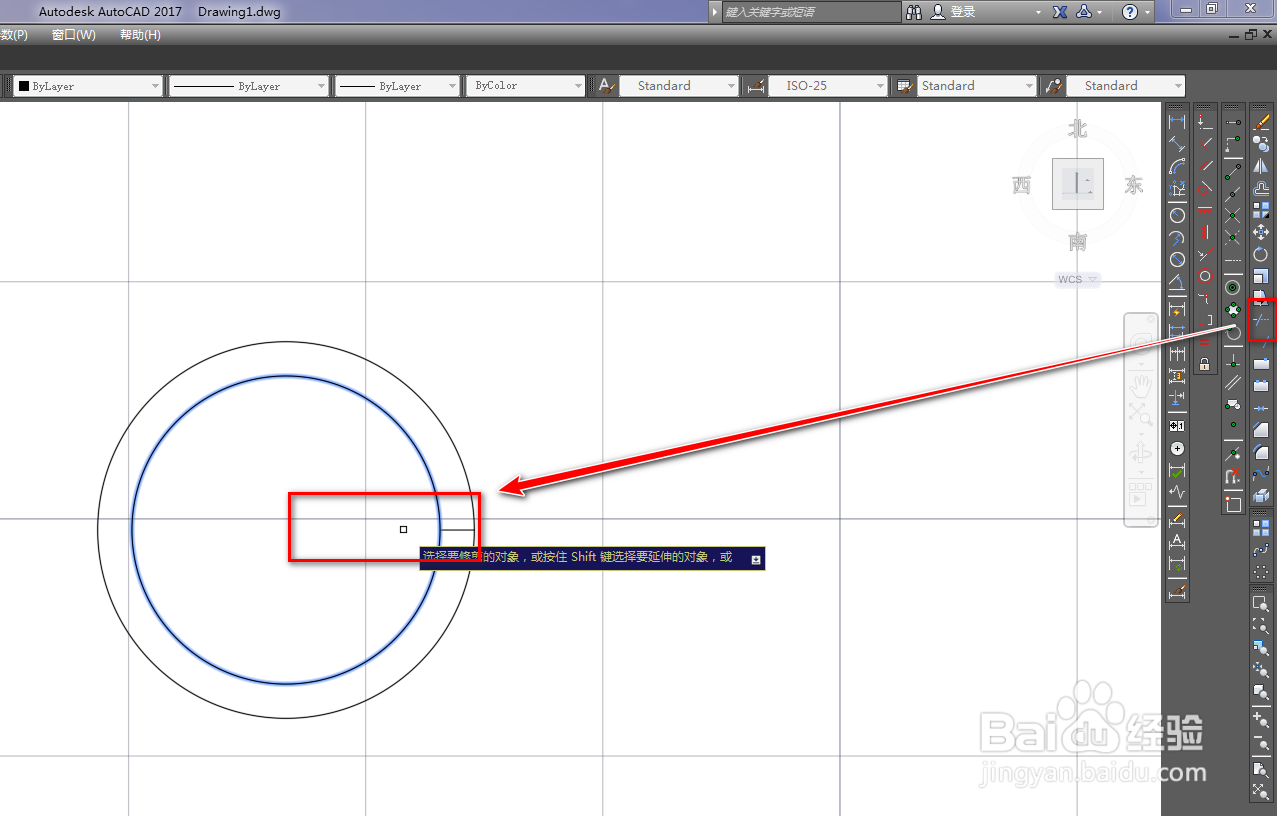Click the ViewCube top face

[1078, 184]
